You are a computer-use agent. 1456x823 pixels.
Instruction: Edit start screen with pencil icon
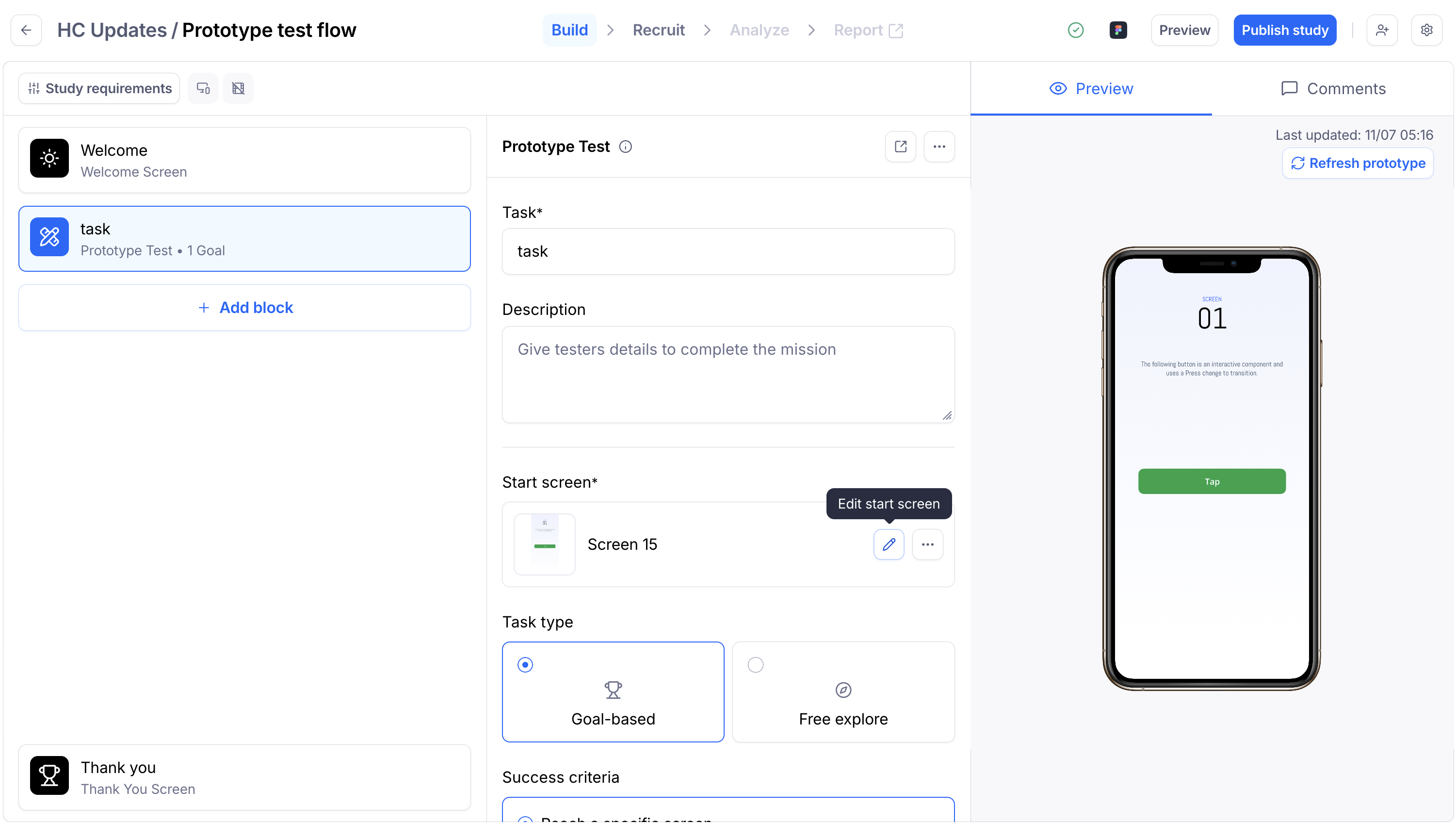tap(889, 544)
